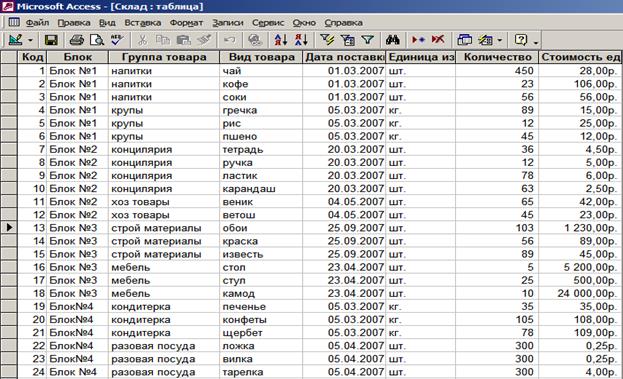Select the Код column header
This screenshot has height=379, width=623.
(x=32, y=57)
